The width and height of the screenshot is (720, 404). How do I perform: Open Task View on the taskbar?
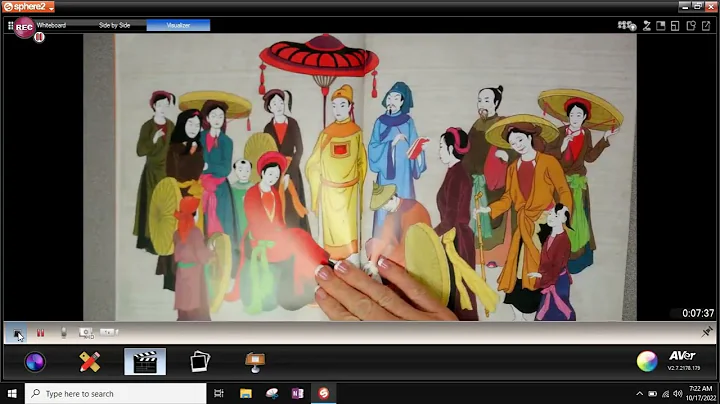[219, 393]
